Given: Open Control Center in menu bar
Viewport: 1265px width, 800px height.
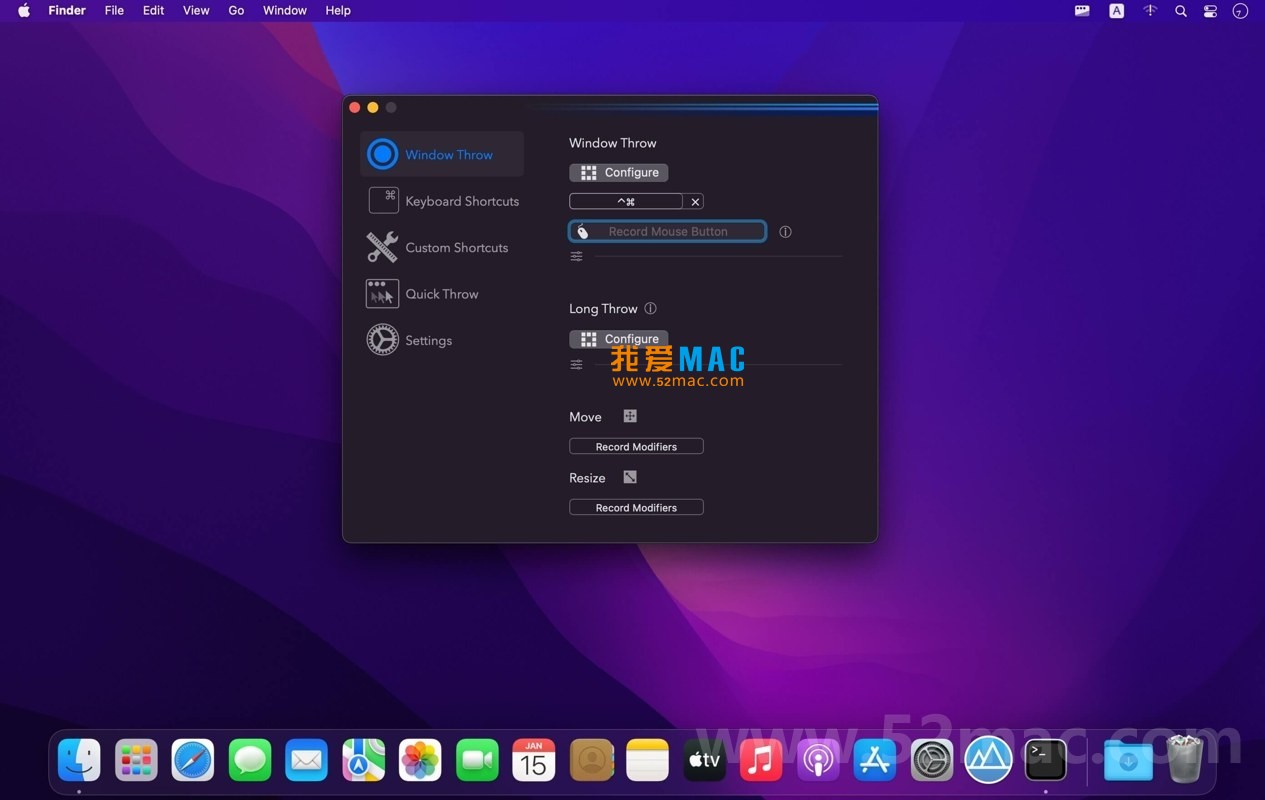Looking at the screenshot, I should click(x=1210, y=11).
